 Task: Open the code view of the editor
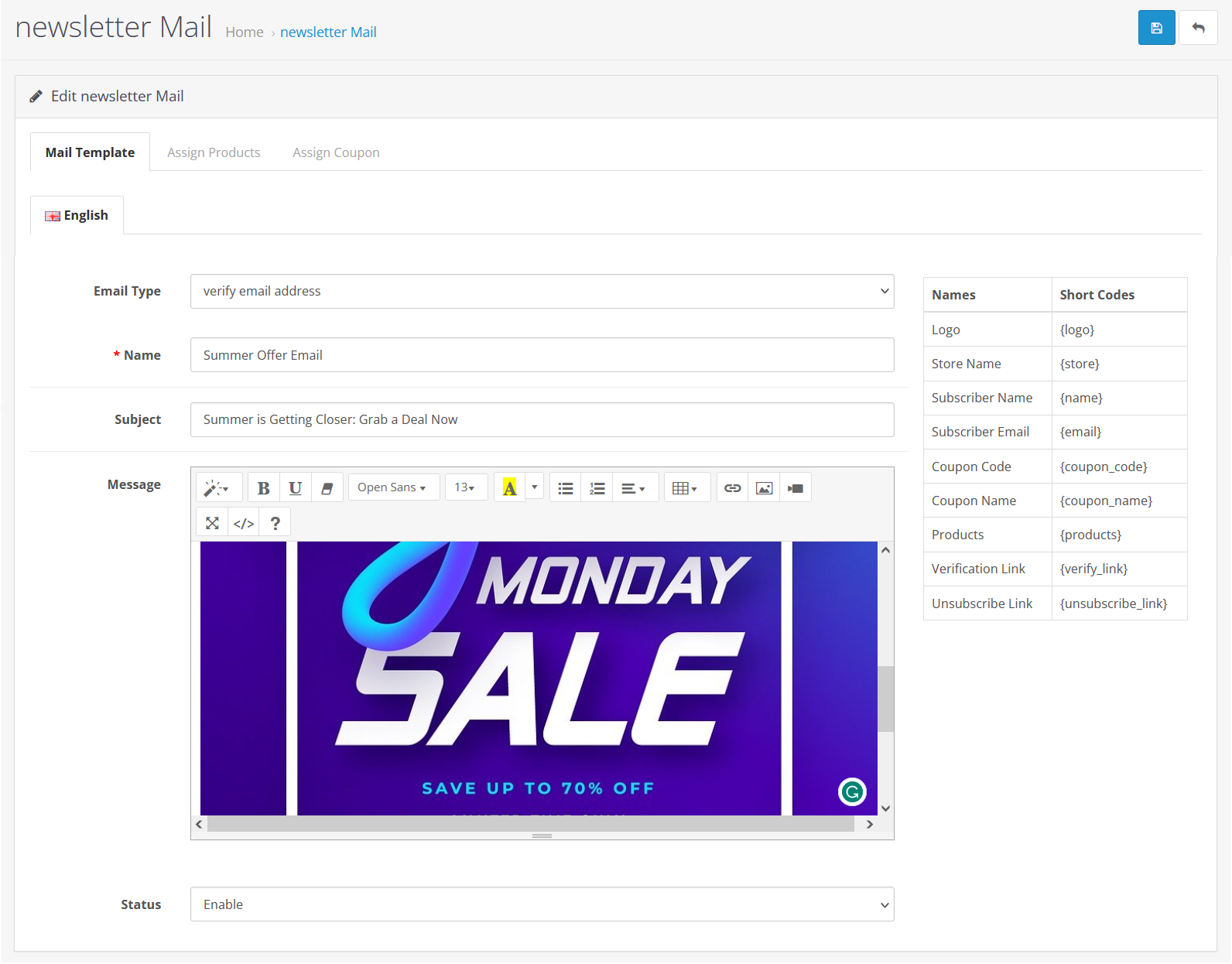pos(244,523)
